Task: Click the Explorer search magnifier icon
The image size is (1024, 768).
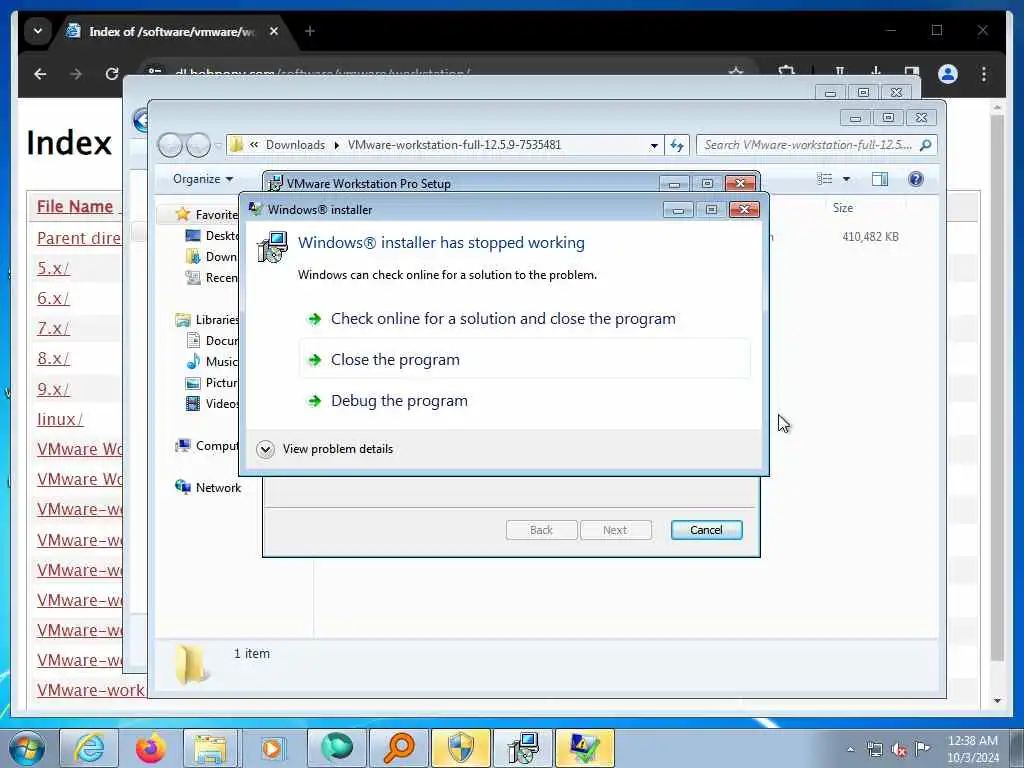Action: [x=925, y=145]
